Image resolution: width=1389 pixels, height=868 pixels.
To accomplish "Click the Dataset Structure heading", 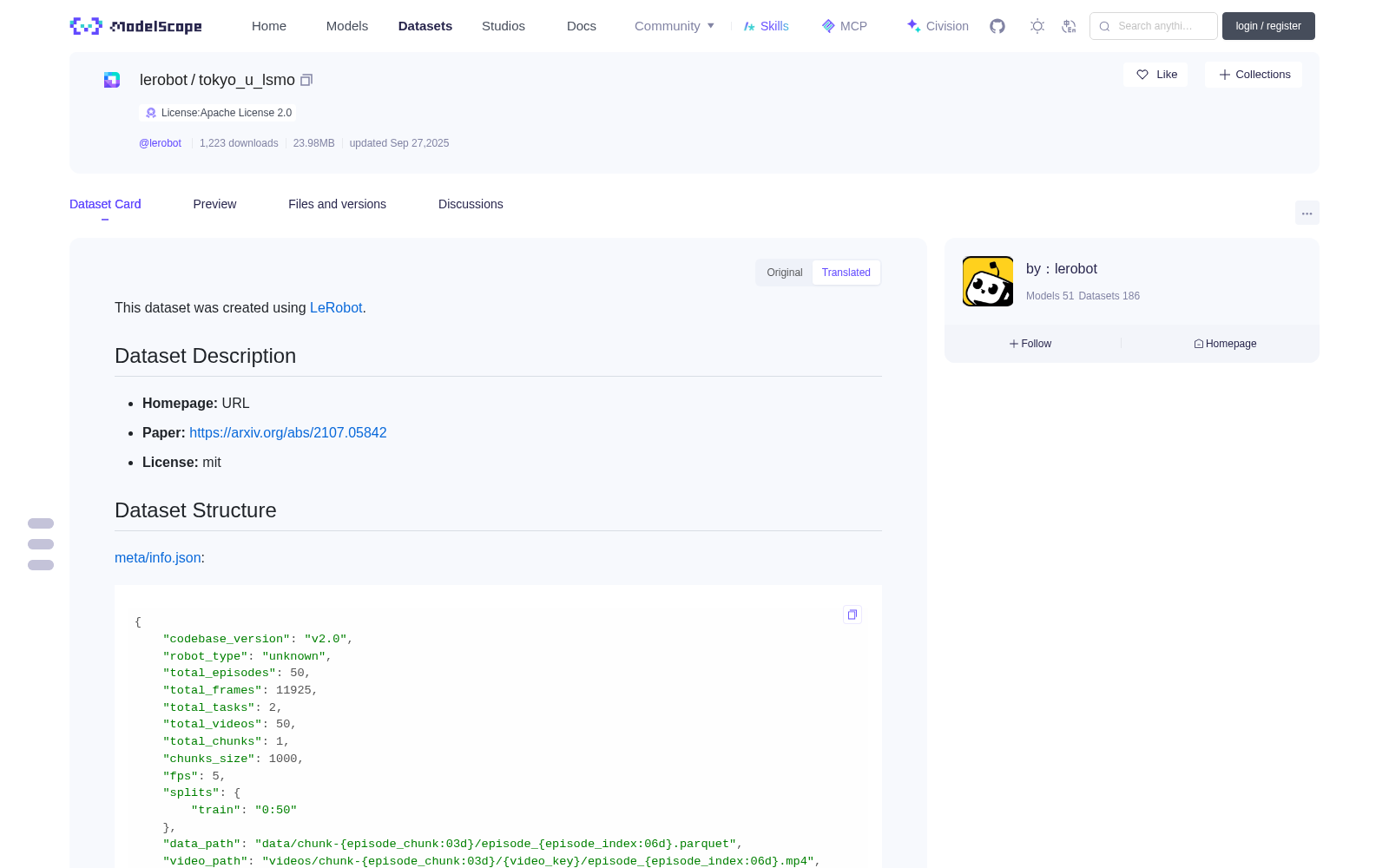I will tap(195, 510).
